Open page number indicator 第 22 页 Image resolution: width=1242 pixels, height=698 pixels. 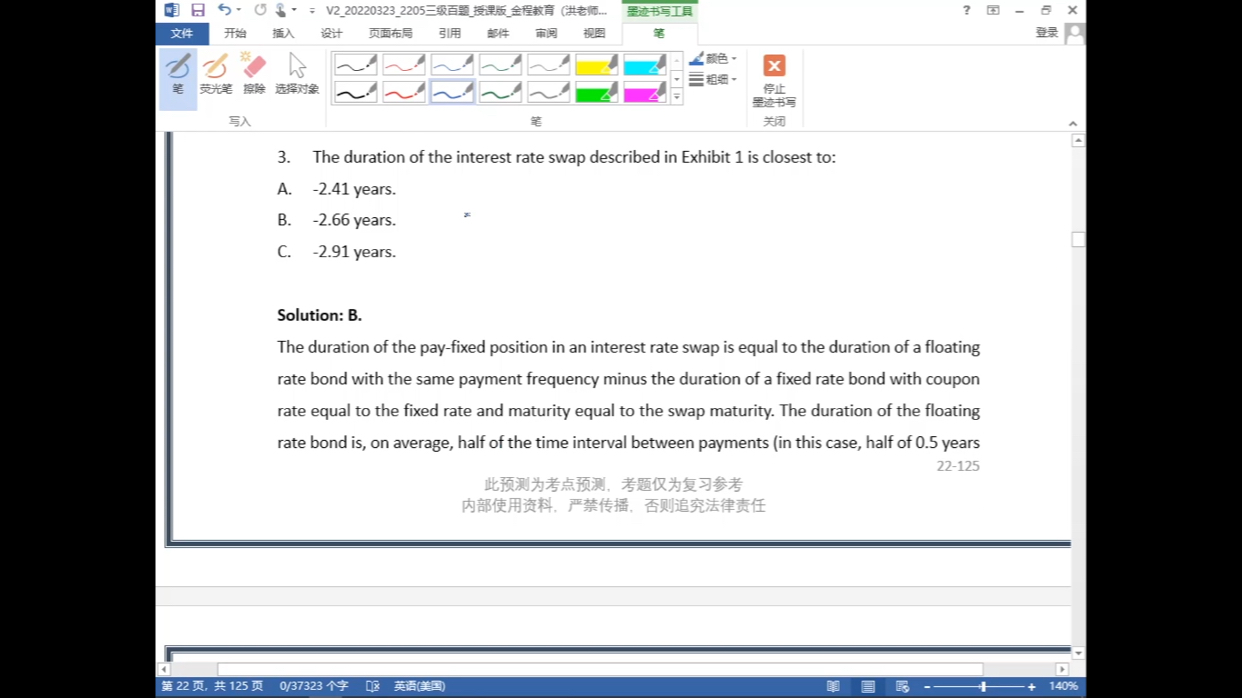(212, 687)
